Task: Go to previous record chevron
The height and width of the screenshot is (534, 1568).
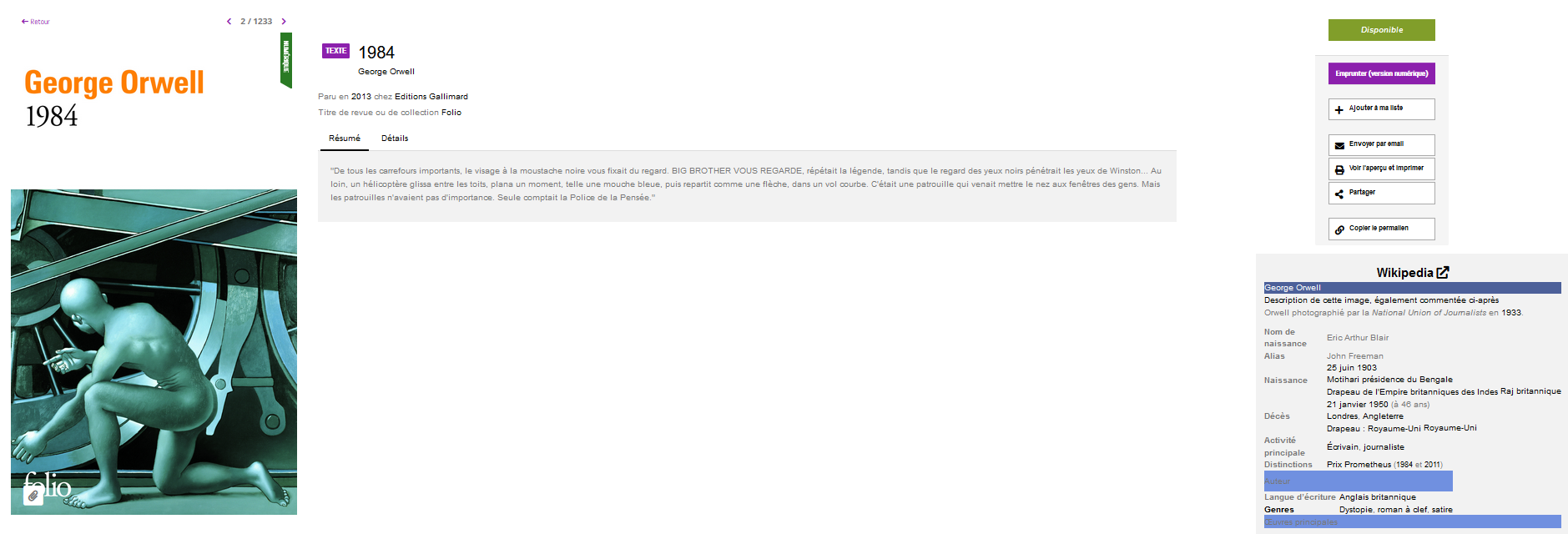Action: 229,22
